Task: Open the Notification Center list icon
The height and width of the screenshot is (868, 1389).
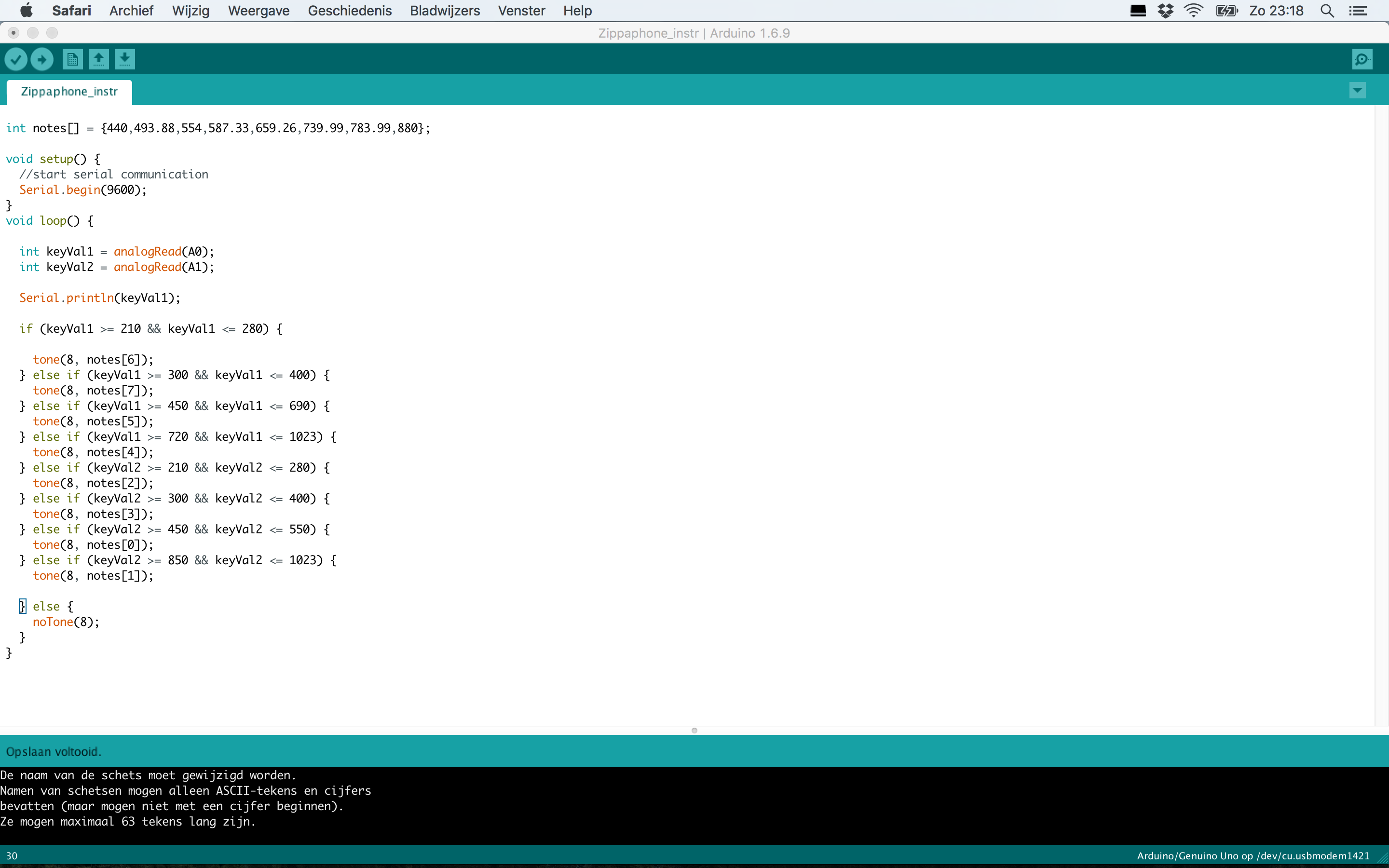Action: point(1358,11)
